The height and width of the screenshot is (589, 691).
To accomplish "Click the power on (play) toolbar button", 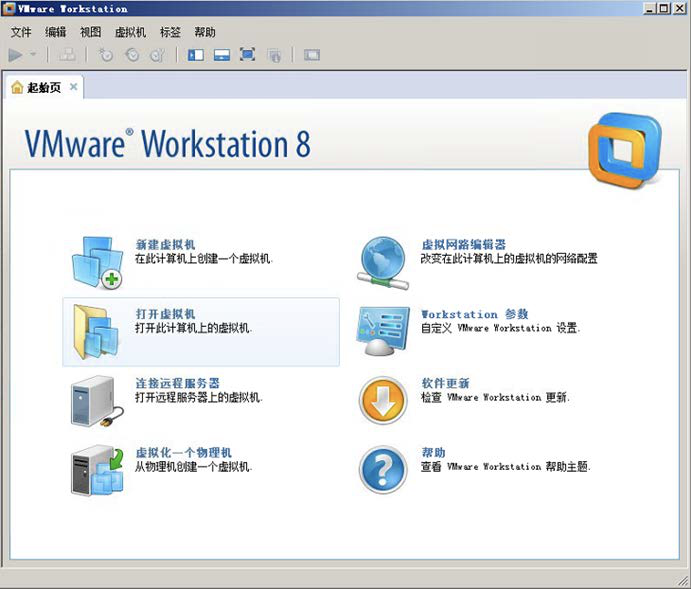I will (15, 55).
